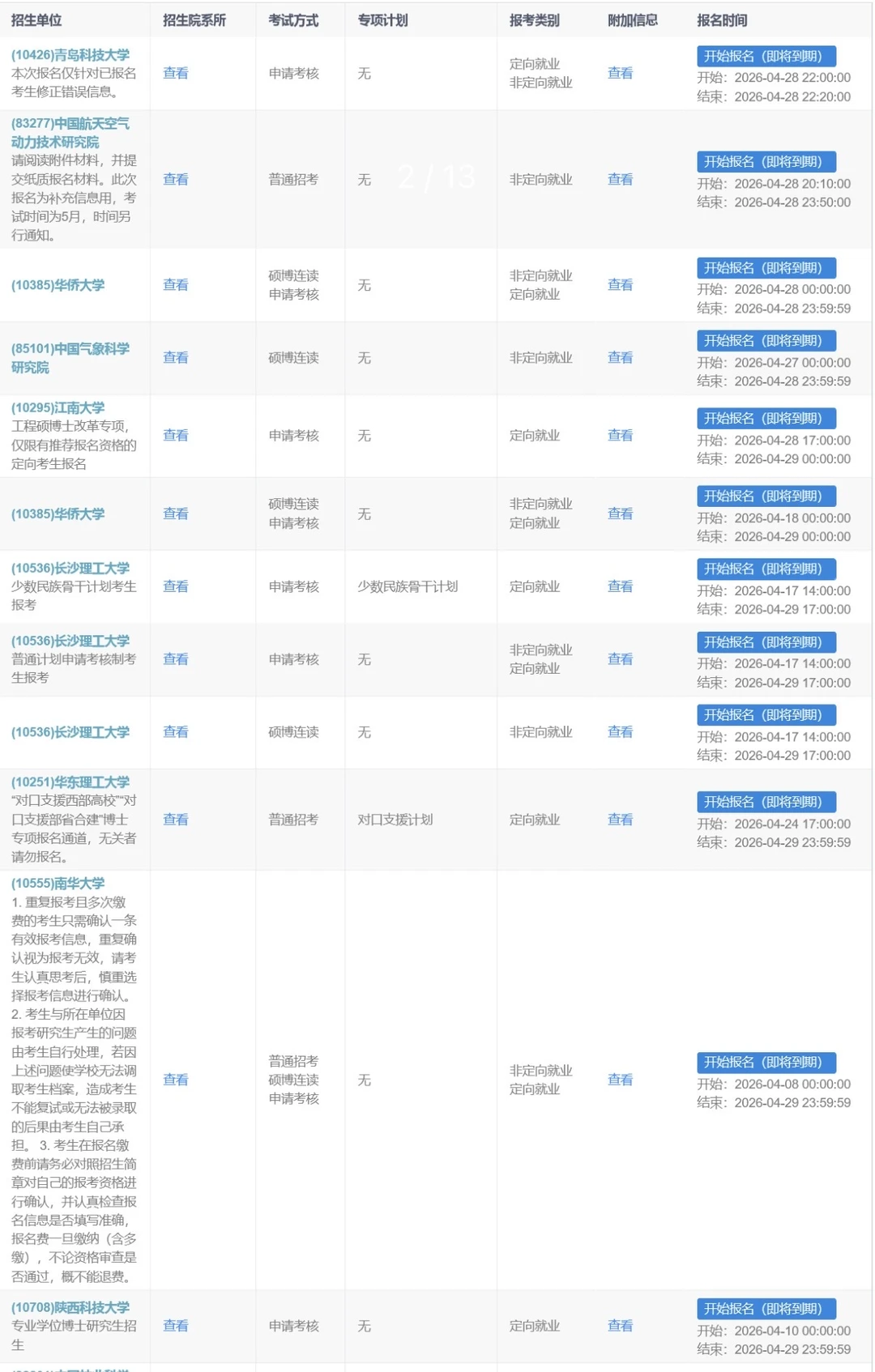View 招生院系所 in 长沙理工大学 少数民族骨干计划 row
This screenshot has width=875, height=1372.
(x=176, y=586)
